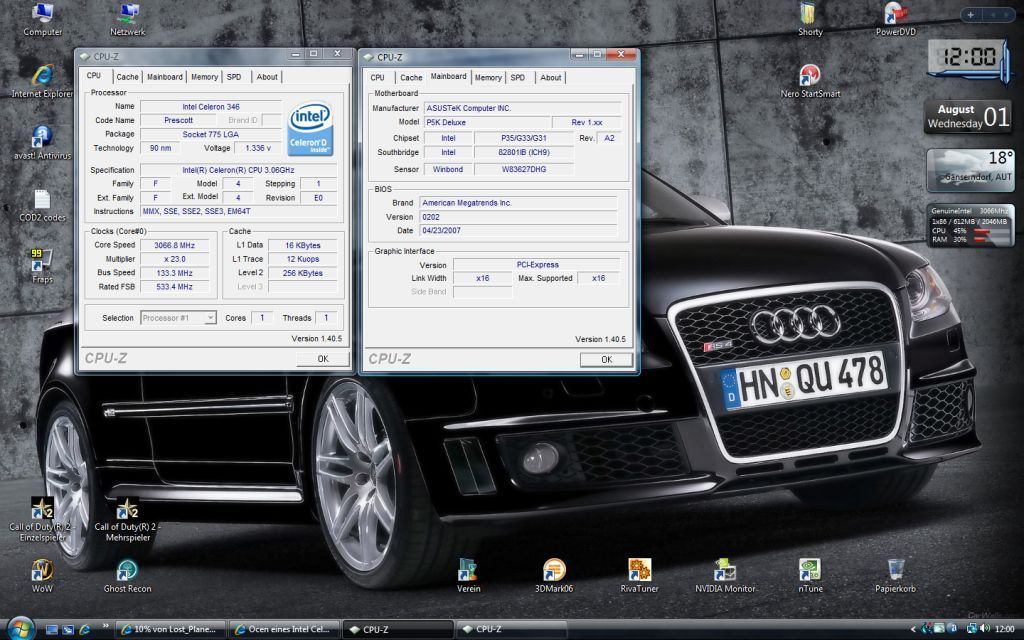Click the CPU and RAM meter gadget
Image resolution: width=1024 pixels, height=640 pixels.
[971, 226]
